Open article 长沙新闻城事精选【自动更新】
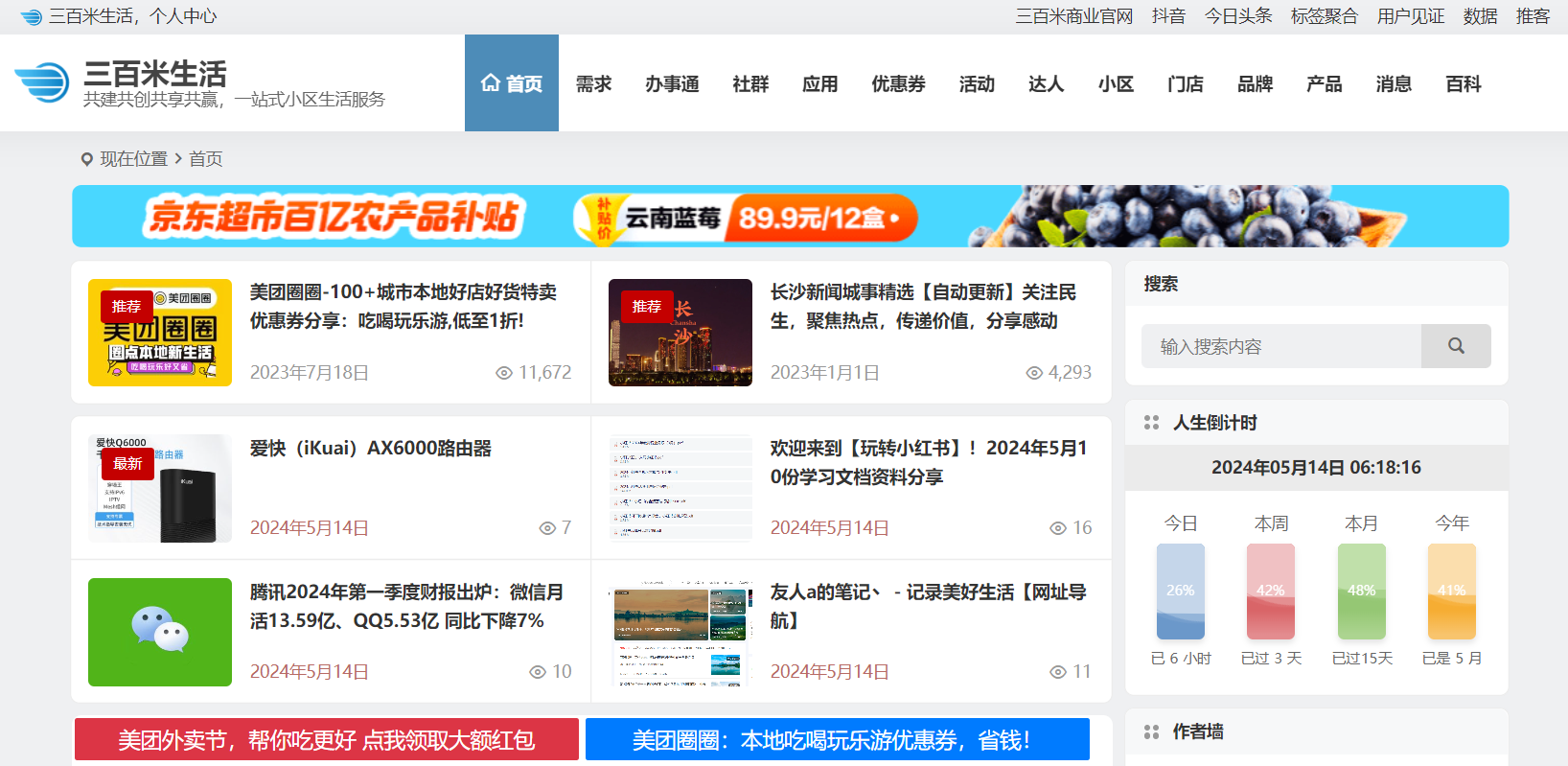The height and width of the screenshot is (766, 1568). pos(924,307)
